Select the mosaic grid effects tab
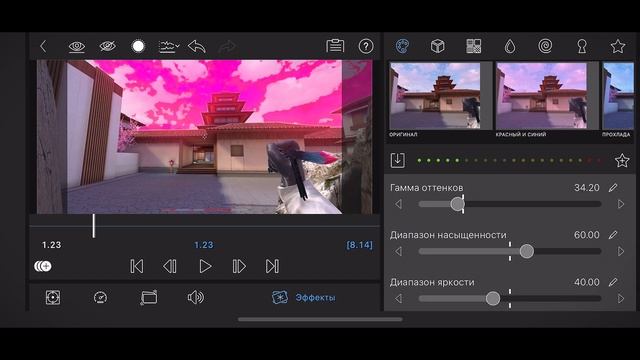This screenshot has height=360, width=640. tap(473, 46)
